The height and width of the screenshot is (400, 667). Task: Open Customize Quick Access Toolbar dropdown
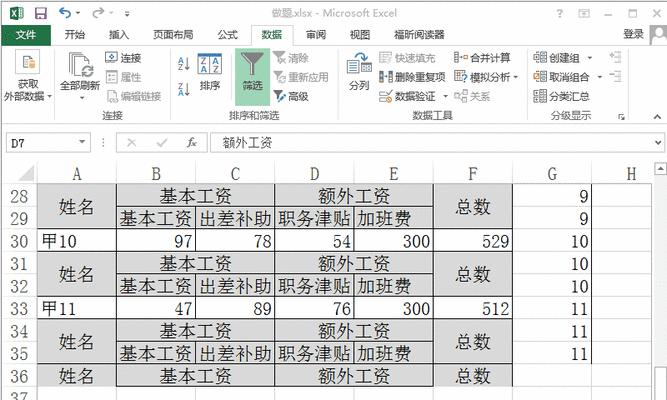(x=127, y=14)
